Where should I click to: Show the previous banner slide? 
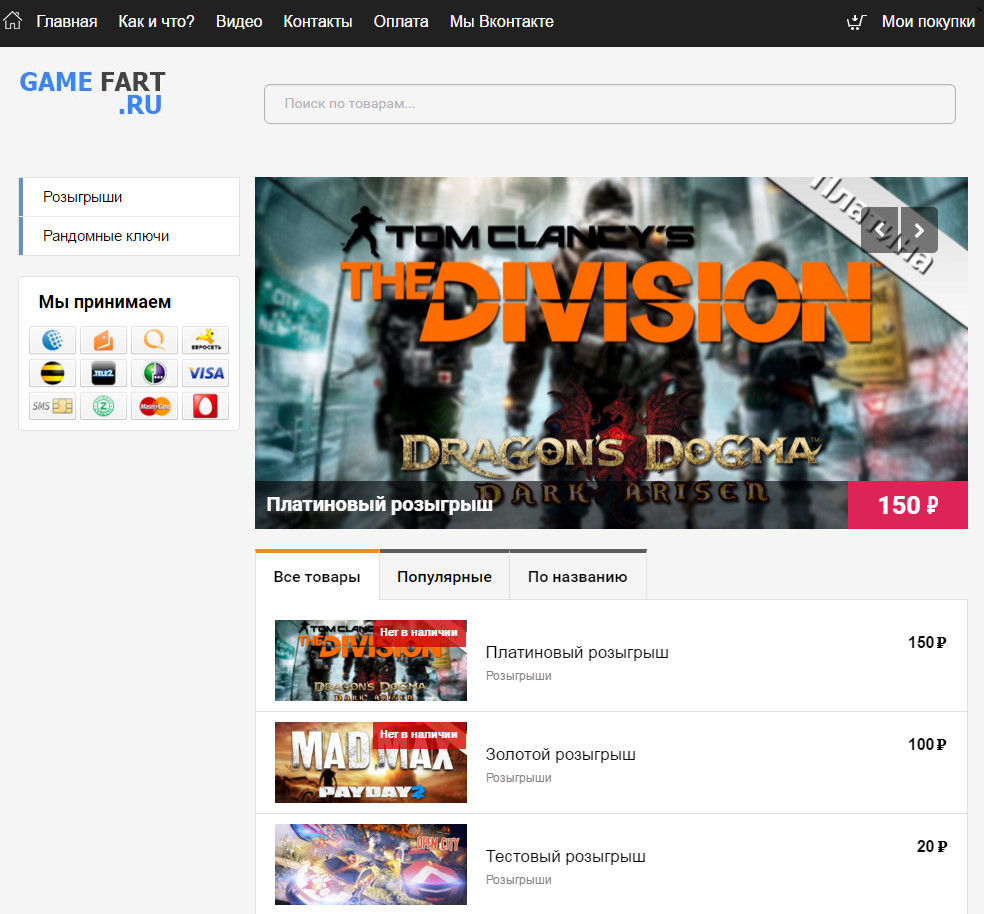tap(880, 230)
